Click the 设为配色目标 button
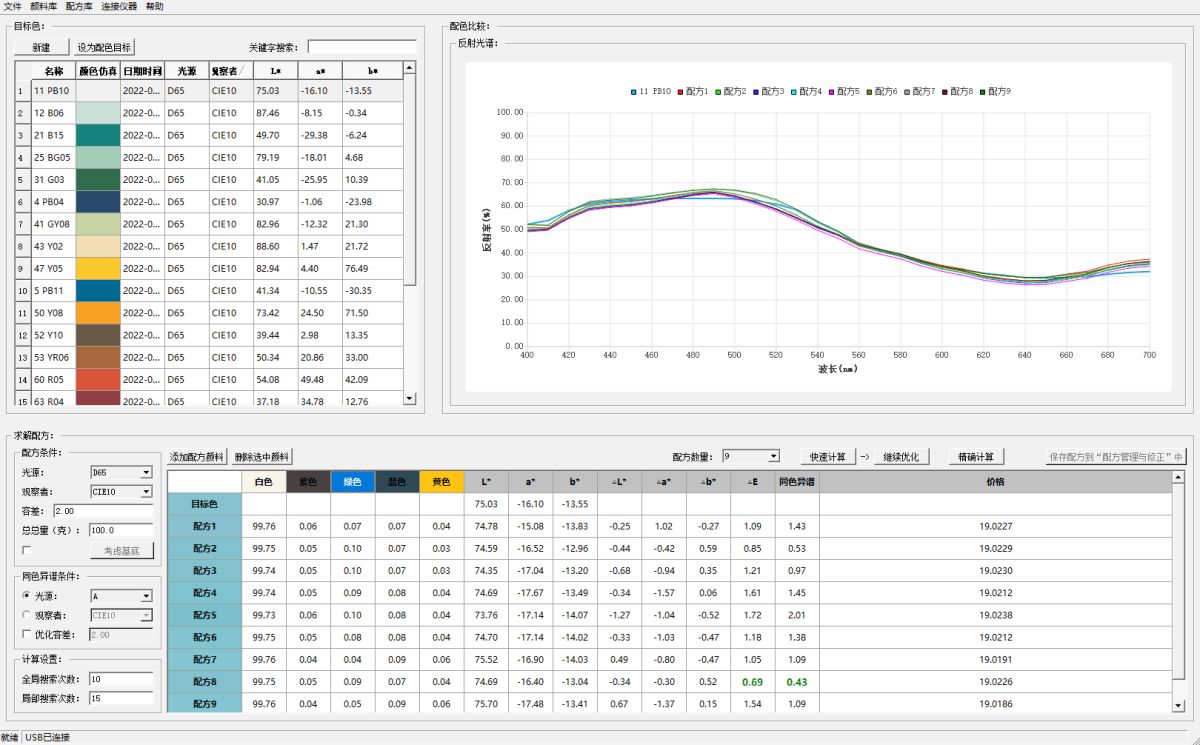This screenshot has height=745, width=1200. 105,47
